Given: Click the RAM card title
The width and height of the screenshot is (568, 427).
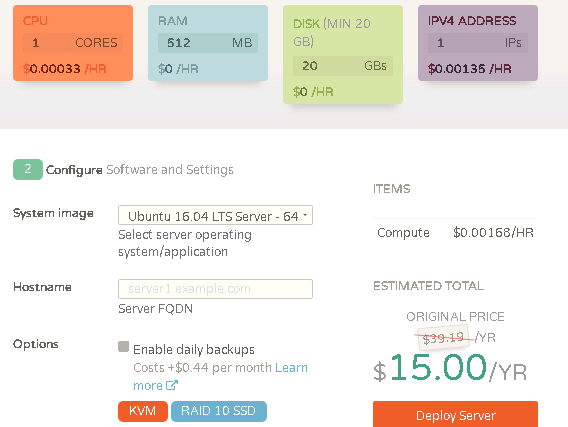Looking at the screenshot, I should point(173,21).
